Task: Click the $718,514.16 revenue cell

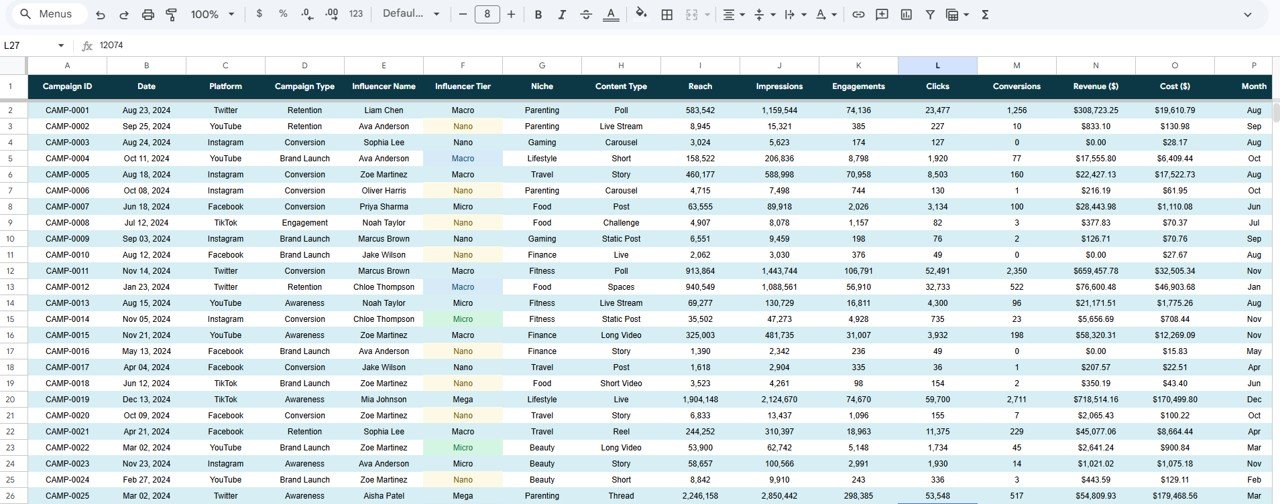Action: pyautogui.click(x=1096, y=399)
